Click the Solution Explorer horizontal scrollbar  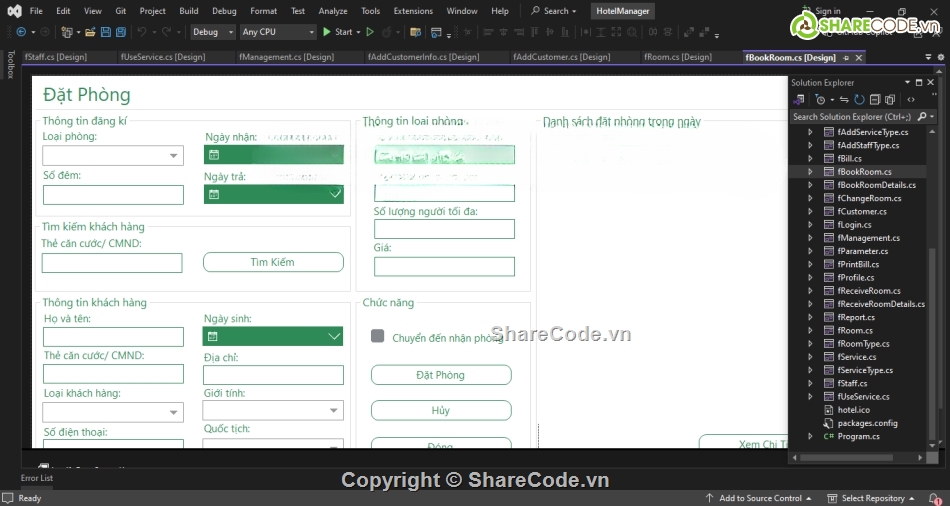click(859, 459)
